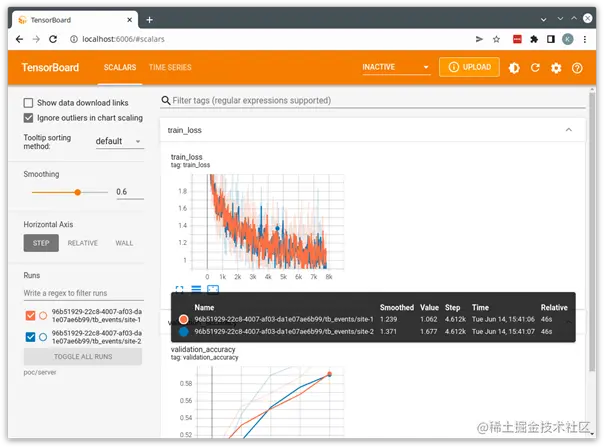Select only site-2 run radio circle
Viewport: 604px width, 448px height.
click(x=43, y=337)
